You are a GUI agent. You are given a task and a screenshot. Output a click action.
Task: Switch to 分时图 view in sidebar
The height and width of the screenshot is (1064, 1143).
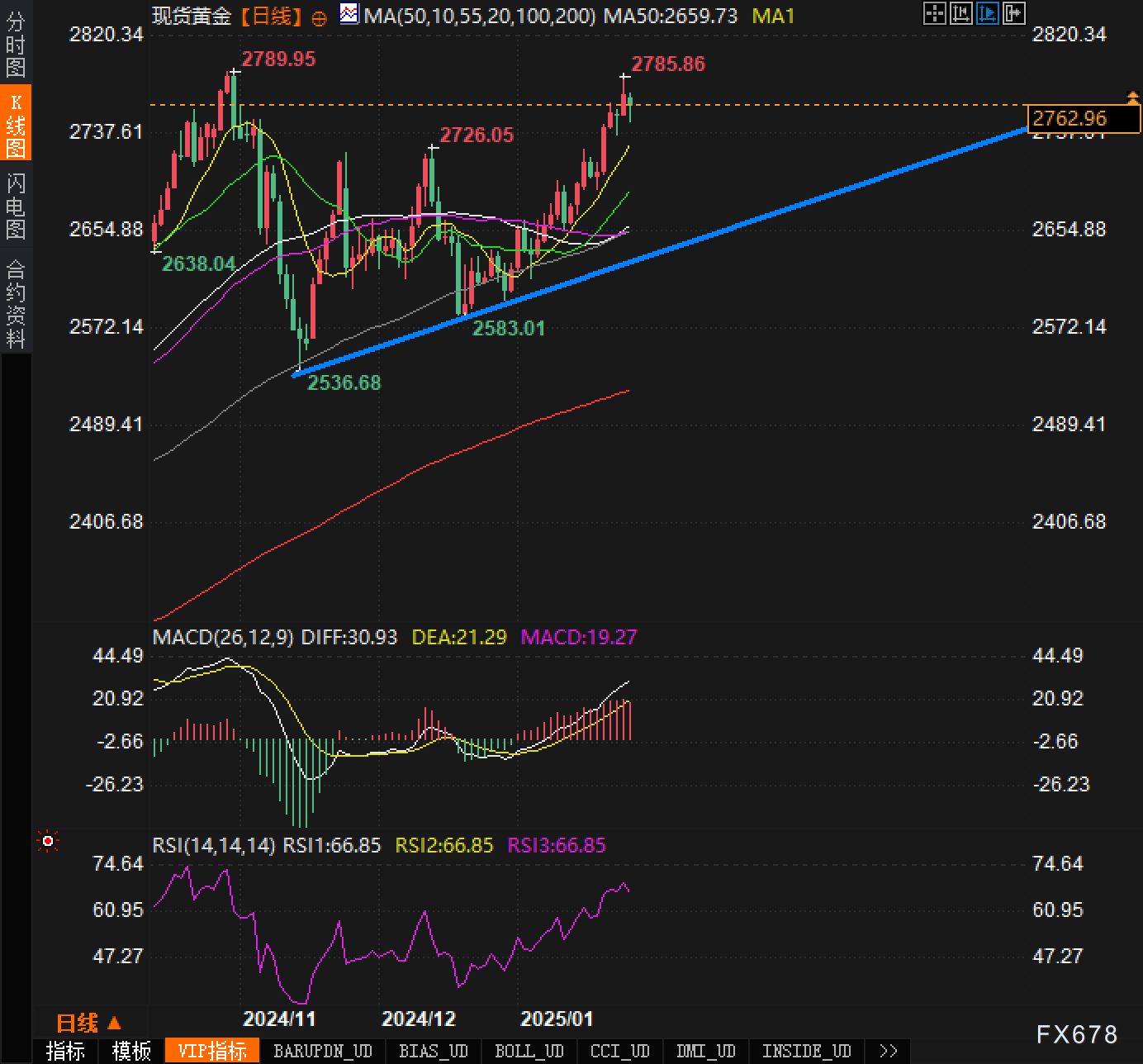pos(16,45)
